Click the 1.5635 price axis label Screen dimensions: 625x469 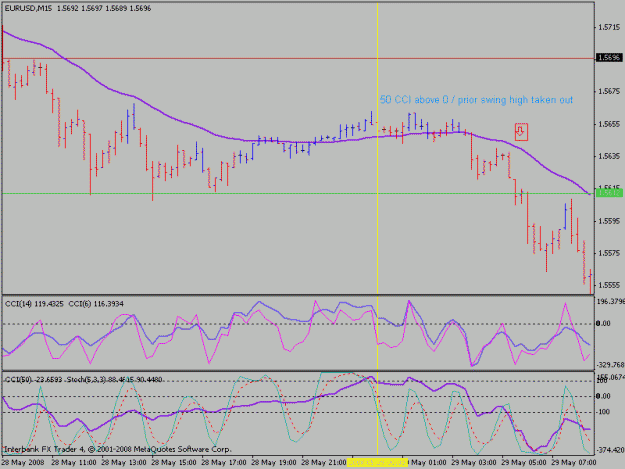609,156
